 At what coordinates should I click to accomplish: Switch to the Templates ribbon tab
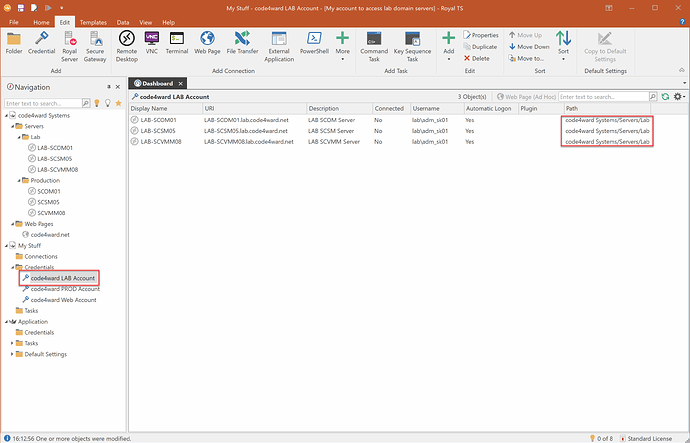coord(93,20)
